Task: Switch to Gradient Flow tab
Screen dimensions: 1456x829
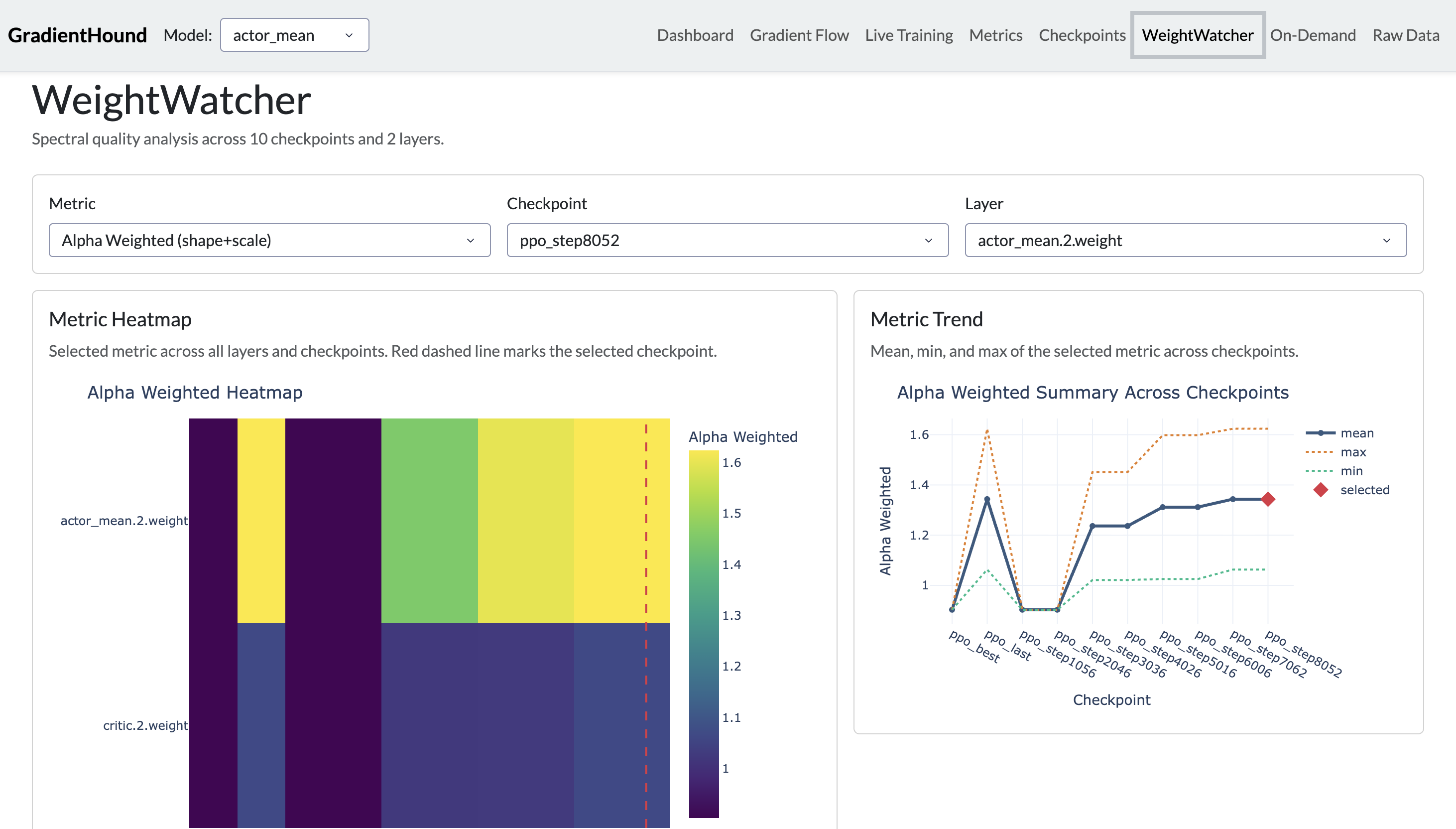Action: tap(799, 35)
